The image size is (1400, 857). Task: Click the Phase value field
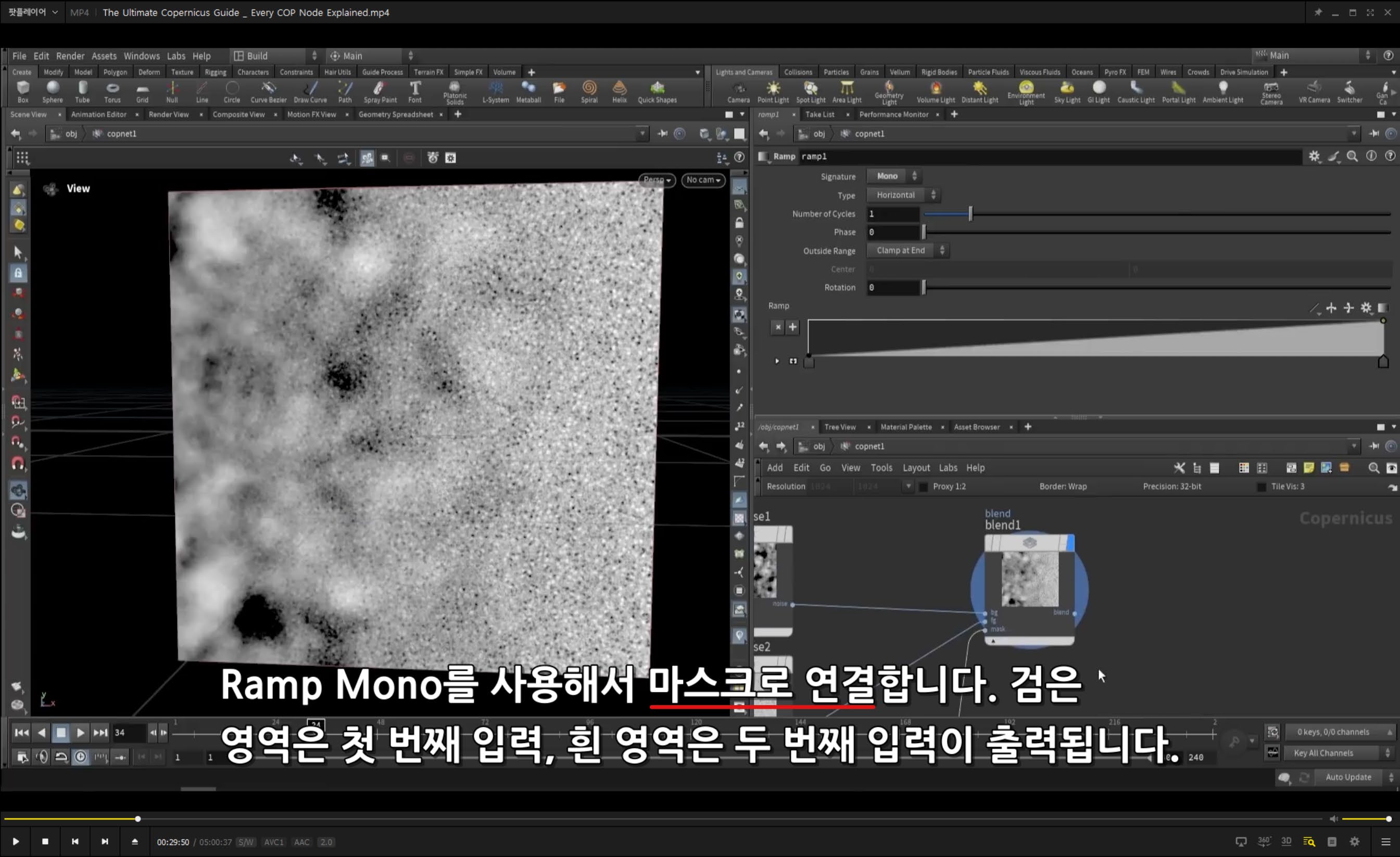point(892,232)
